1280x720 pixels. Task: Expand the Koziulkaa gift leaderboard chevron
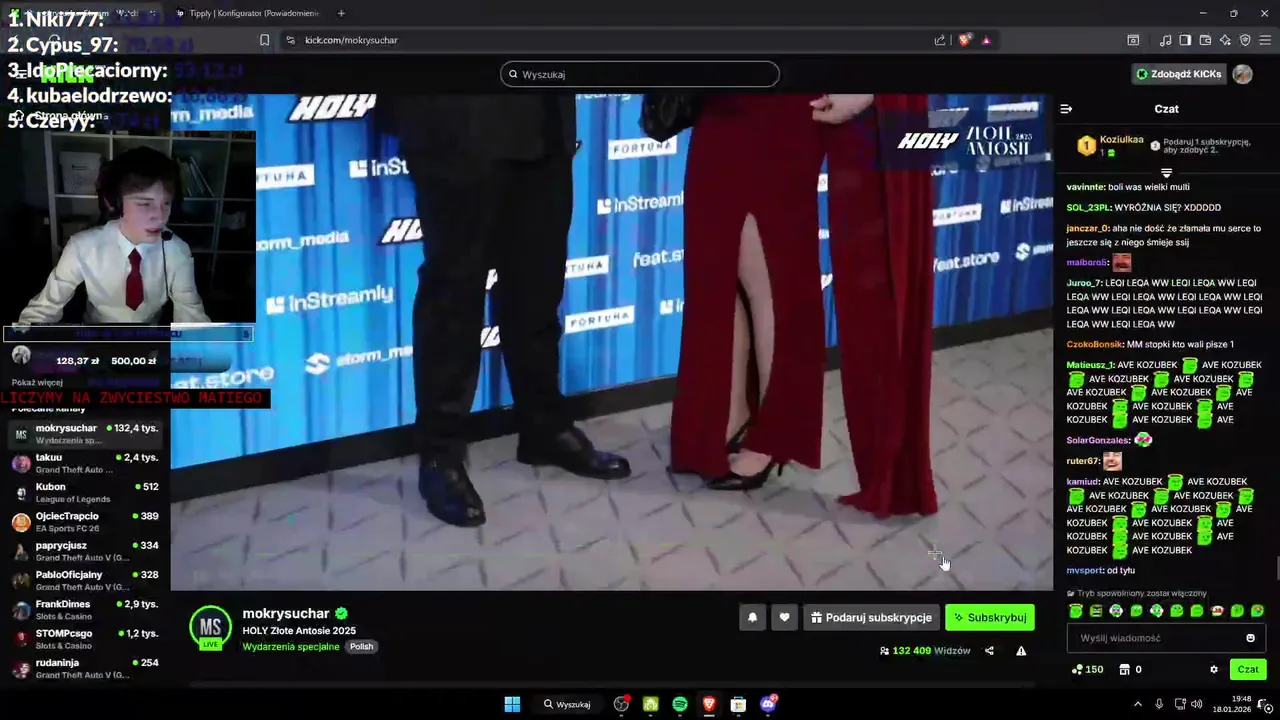pos(1166,172)
